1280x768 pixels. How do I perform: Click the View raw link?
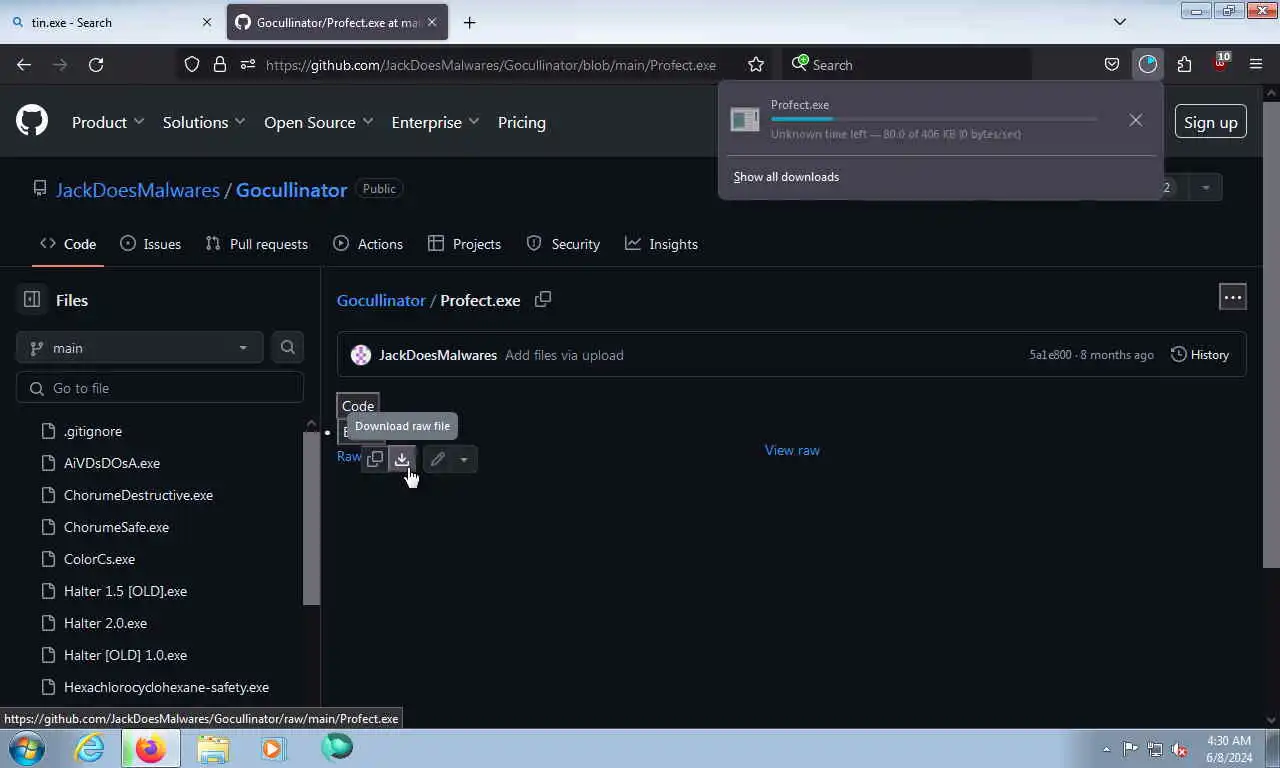tap(792, 450)
